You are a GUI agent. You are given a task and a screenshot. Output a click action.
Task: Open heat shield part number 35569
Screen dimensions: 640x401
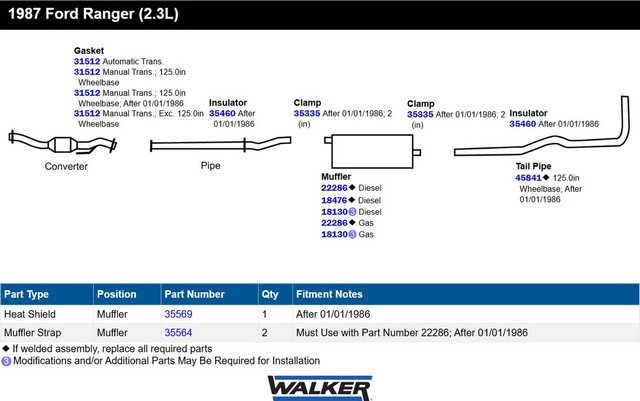pyautogui.click(x=178, y=314)
